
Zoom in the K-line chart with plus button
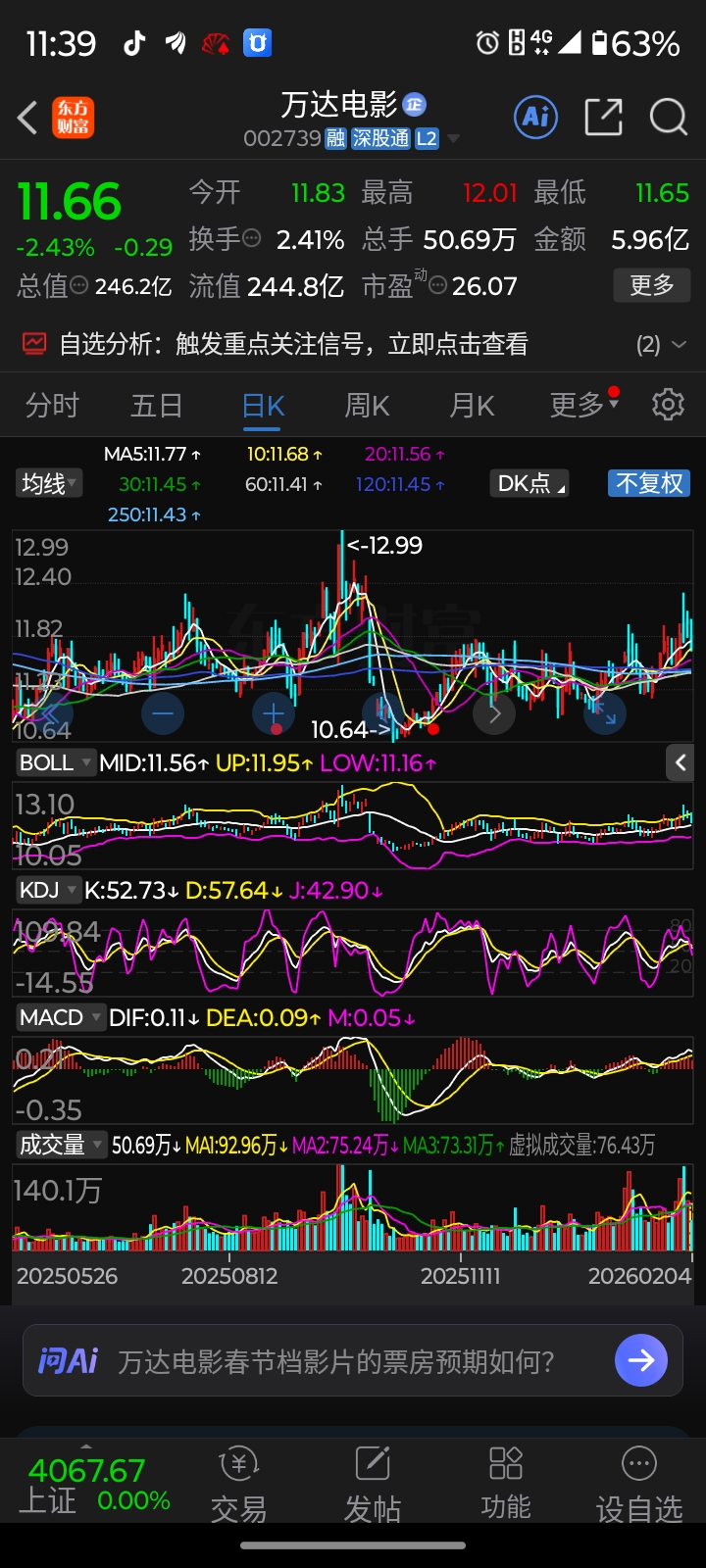tap(274, 713)
